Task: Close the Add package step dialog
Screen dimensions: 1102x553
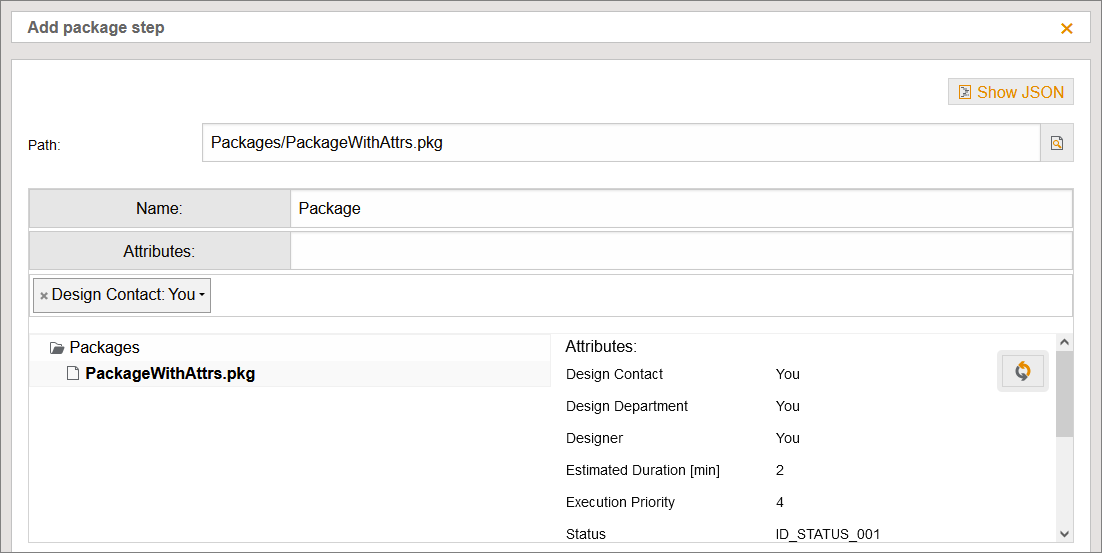Action: [1066, 28]
